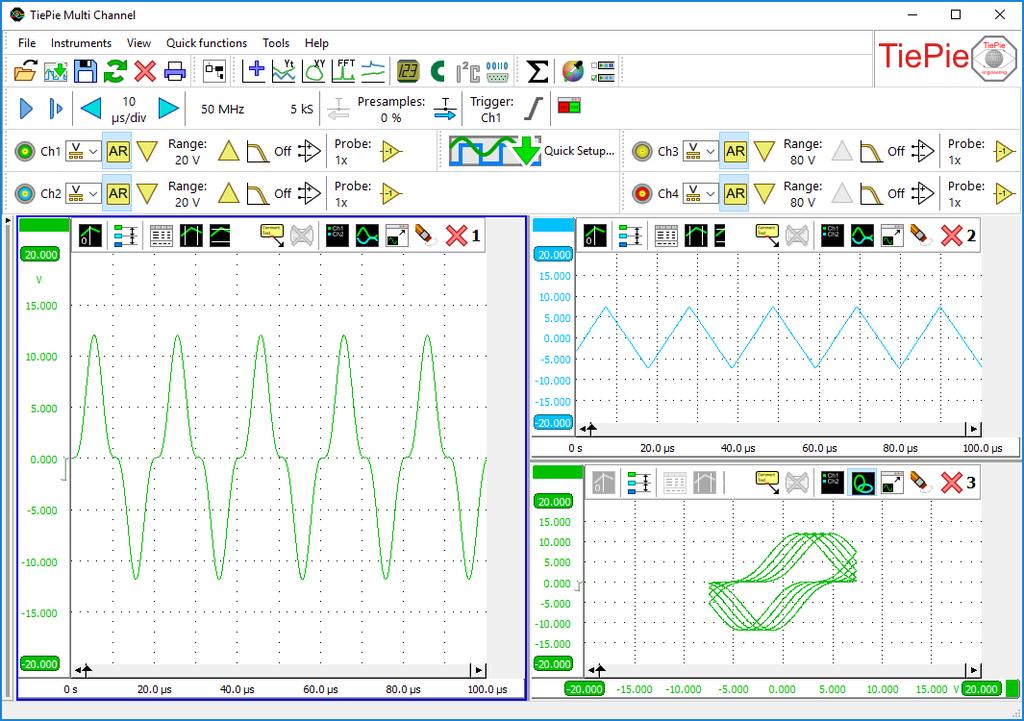Viewport: 1024px width, 721px height.
Task: Decrease time base with left arrow
Action: 91,108
